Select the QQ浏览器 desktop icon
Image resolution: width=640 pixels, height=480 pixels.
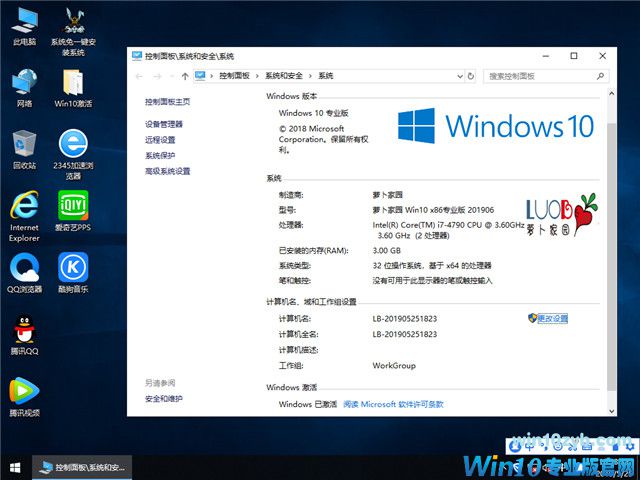[24, 273]
